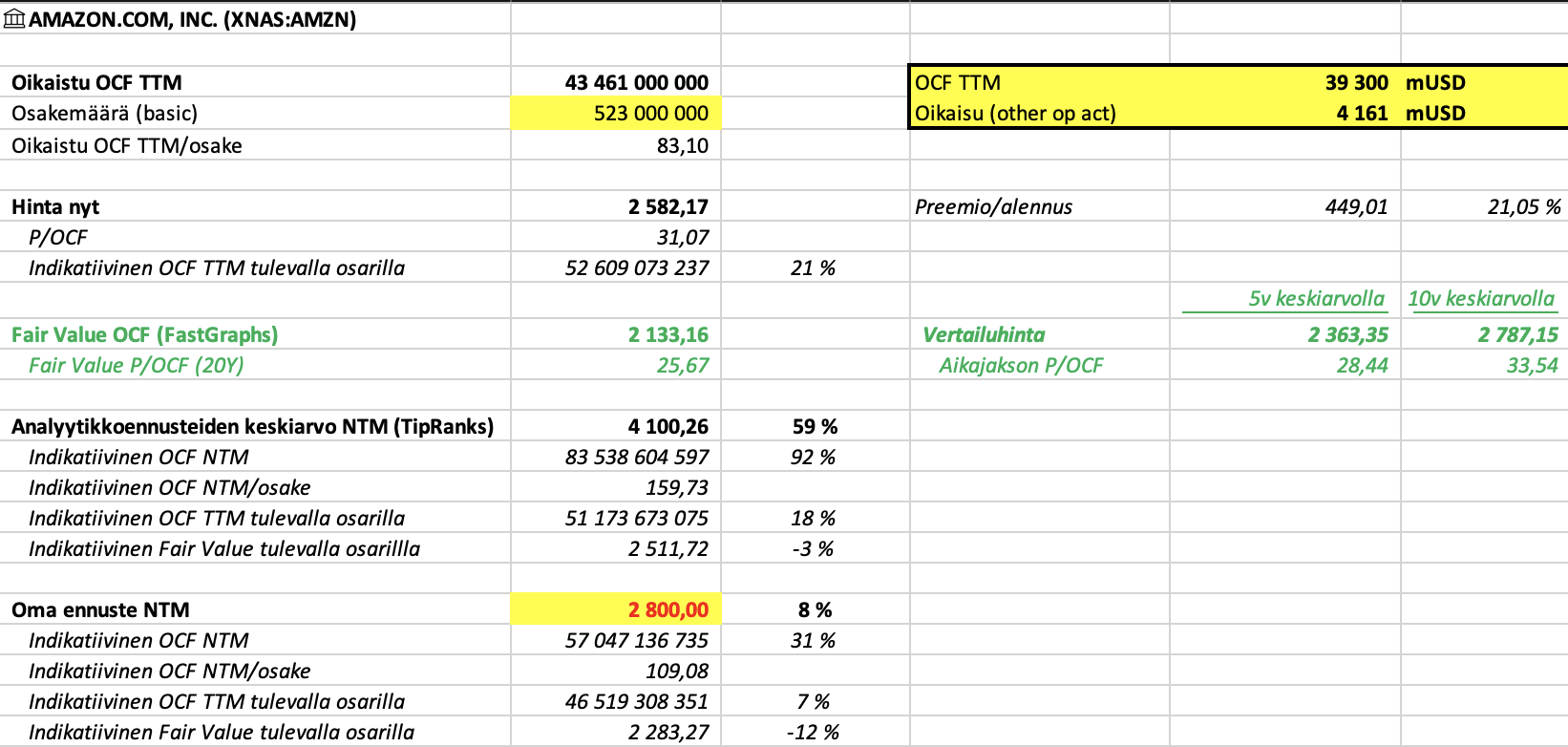Click the Vertailuhinta value 2 363,35

(x=1347, y=335)
